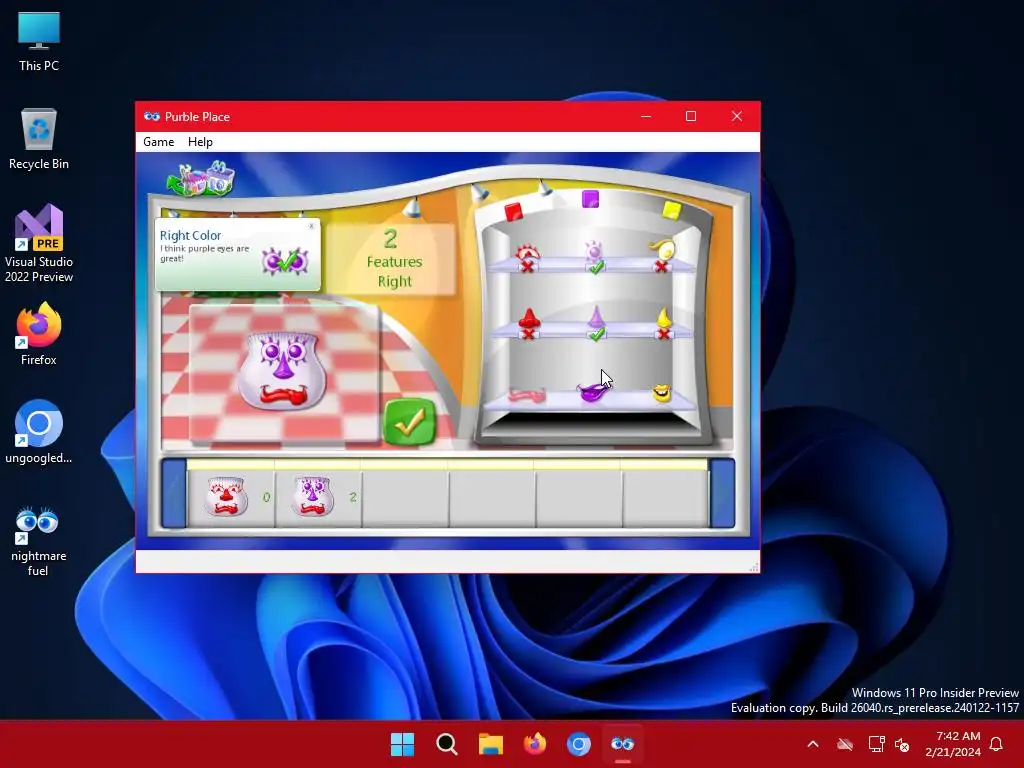Open the Help menu
1024x768 pixels.
tap(200, 142)
